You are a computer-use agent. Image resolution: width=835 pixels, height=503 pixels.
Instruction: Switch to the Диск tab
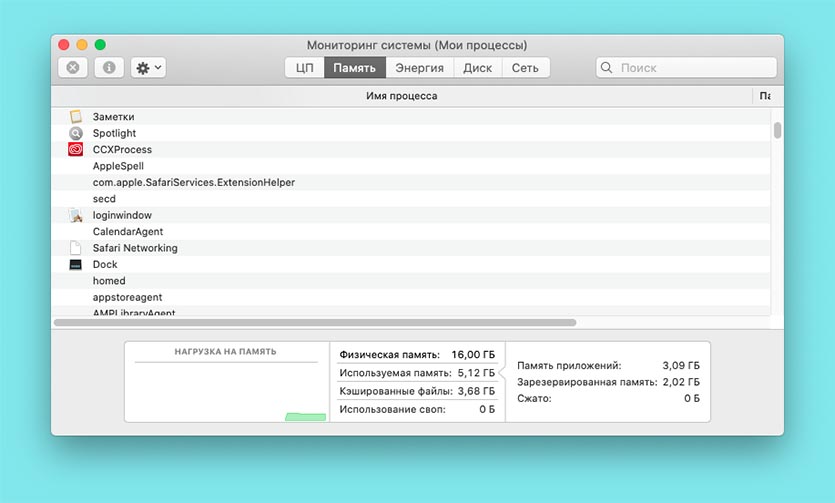pos(477,68)
